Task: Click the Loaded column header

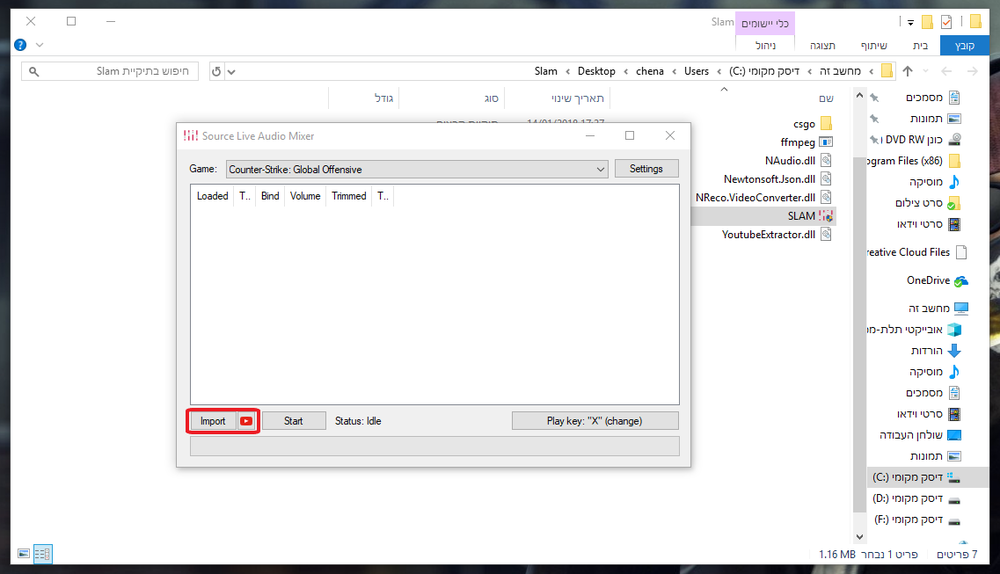Action: (212, 196)
